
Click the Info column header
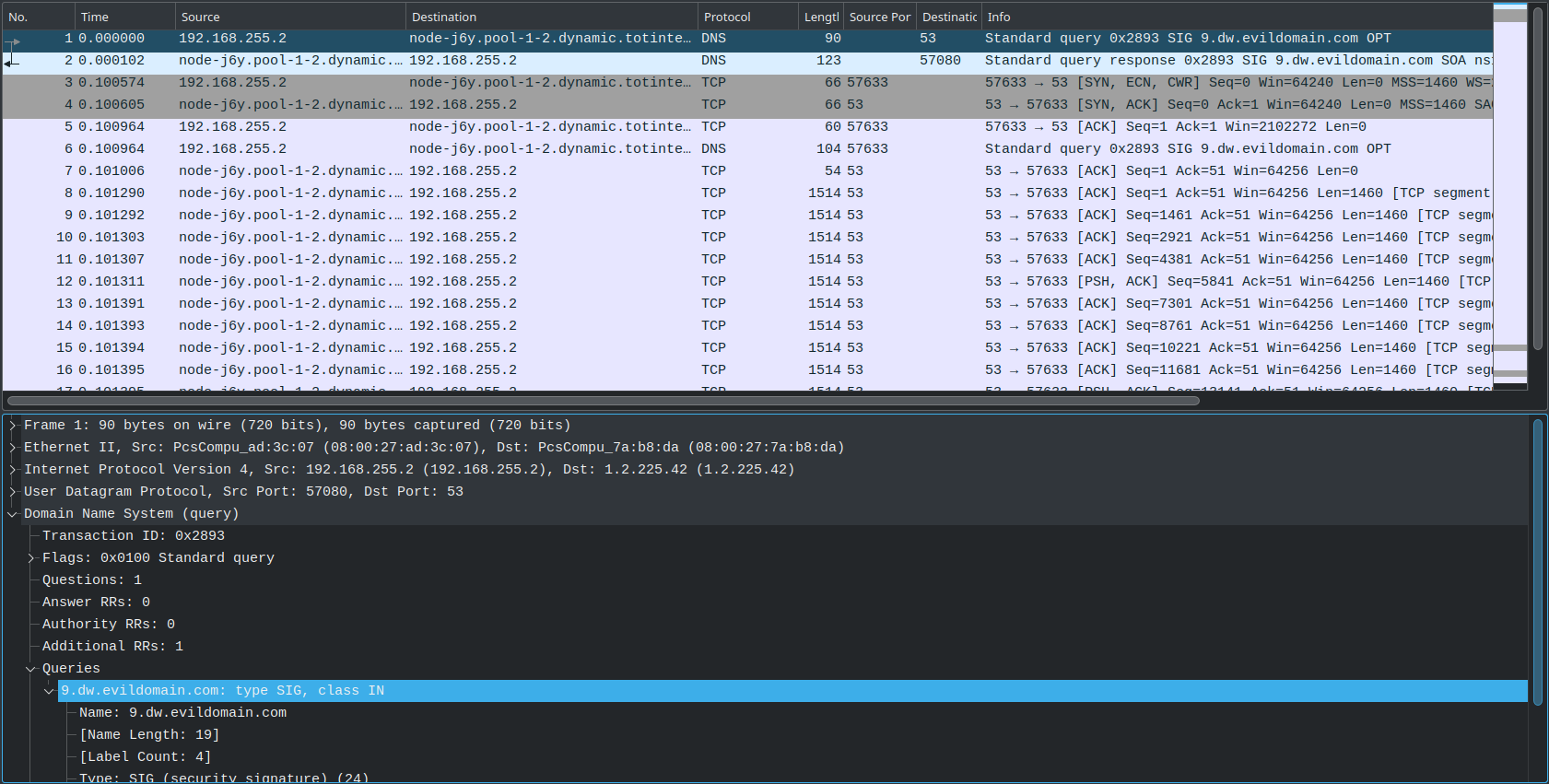point(1237,17)
